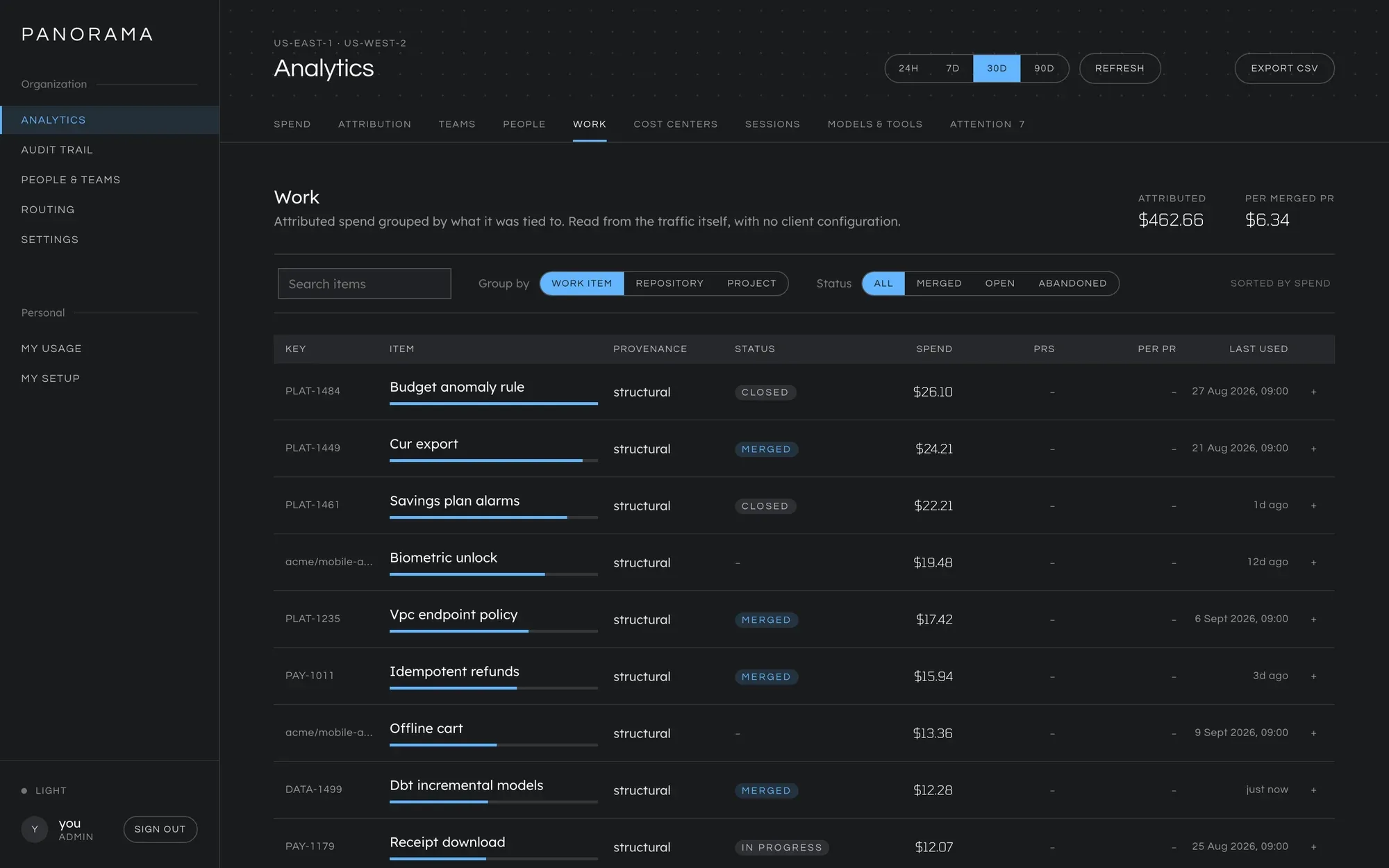The width and height of the screenshot is (1389, 868).
Task: Switch to the Teams tab
Action: point(457,124)
